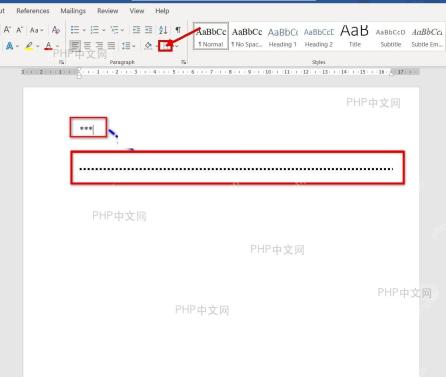
Task: Click the Increase Font Size icon
Action: [x=7, y=30]
